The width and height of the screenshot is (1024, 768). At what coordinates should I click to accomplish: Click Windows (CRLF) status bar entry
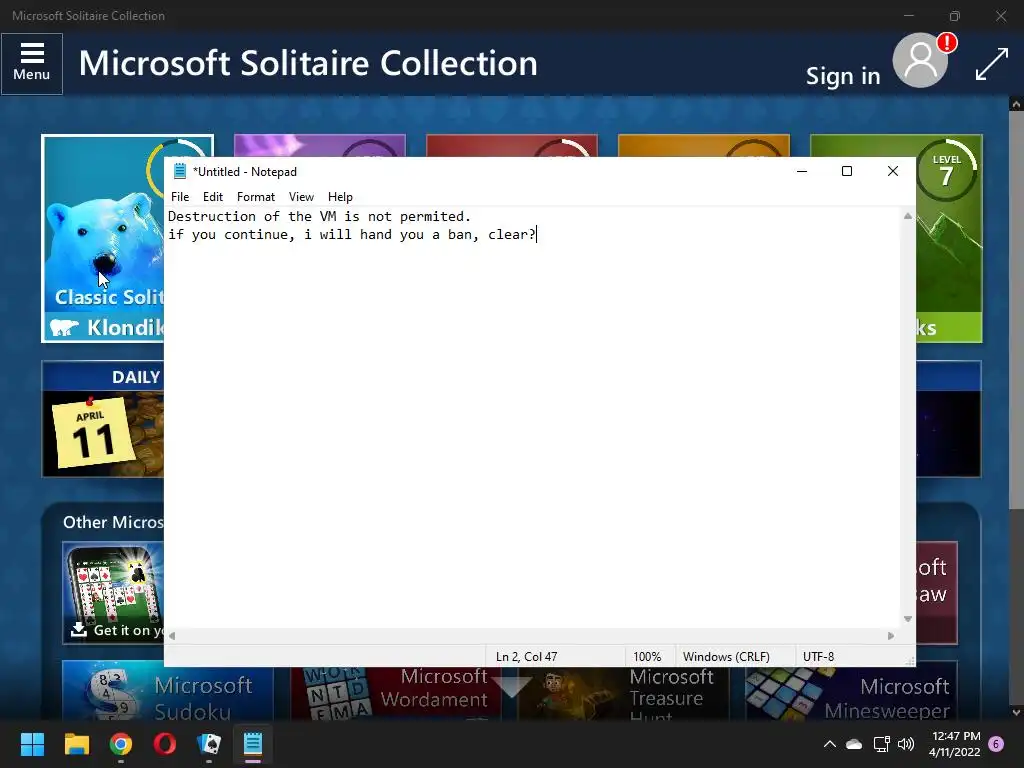tap(726, 656)
